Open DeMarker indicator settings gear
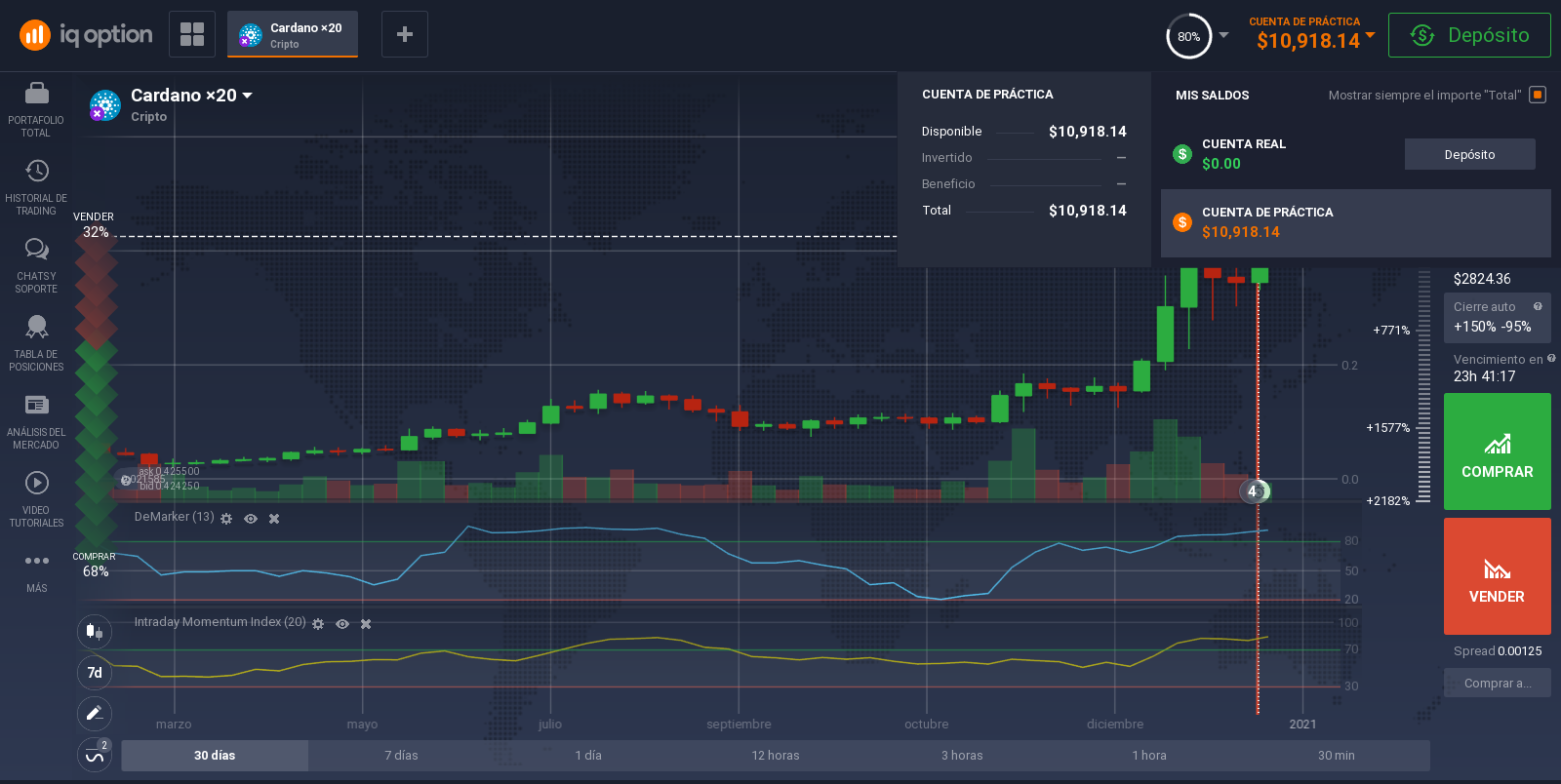Image resolution: width=1561 pixels, height=784 pixels. pyautogui.click(x=226, y=519)
